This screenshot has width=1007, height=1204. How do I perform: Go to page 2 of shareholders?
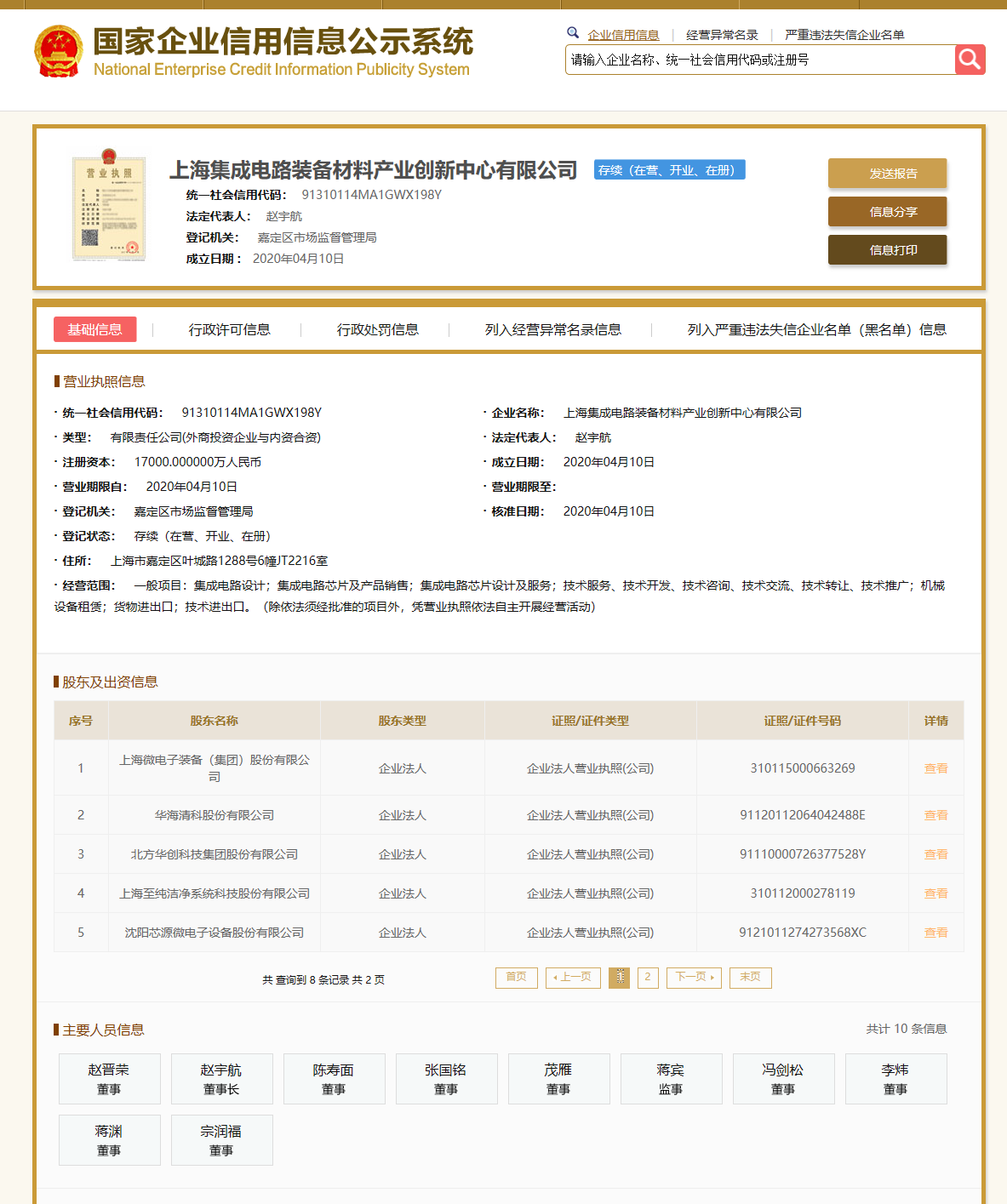(648, 977)
